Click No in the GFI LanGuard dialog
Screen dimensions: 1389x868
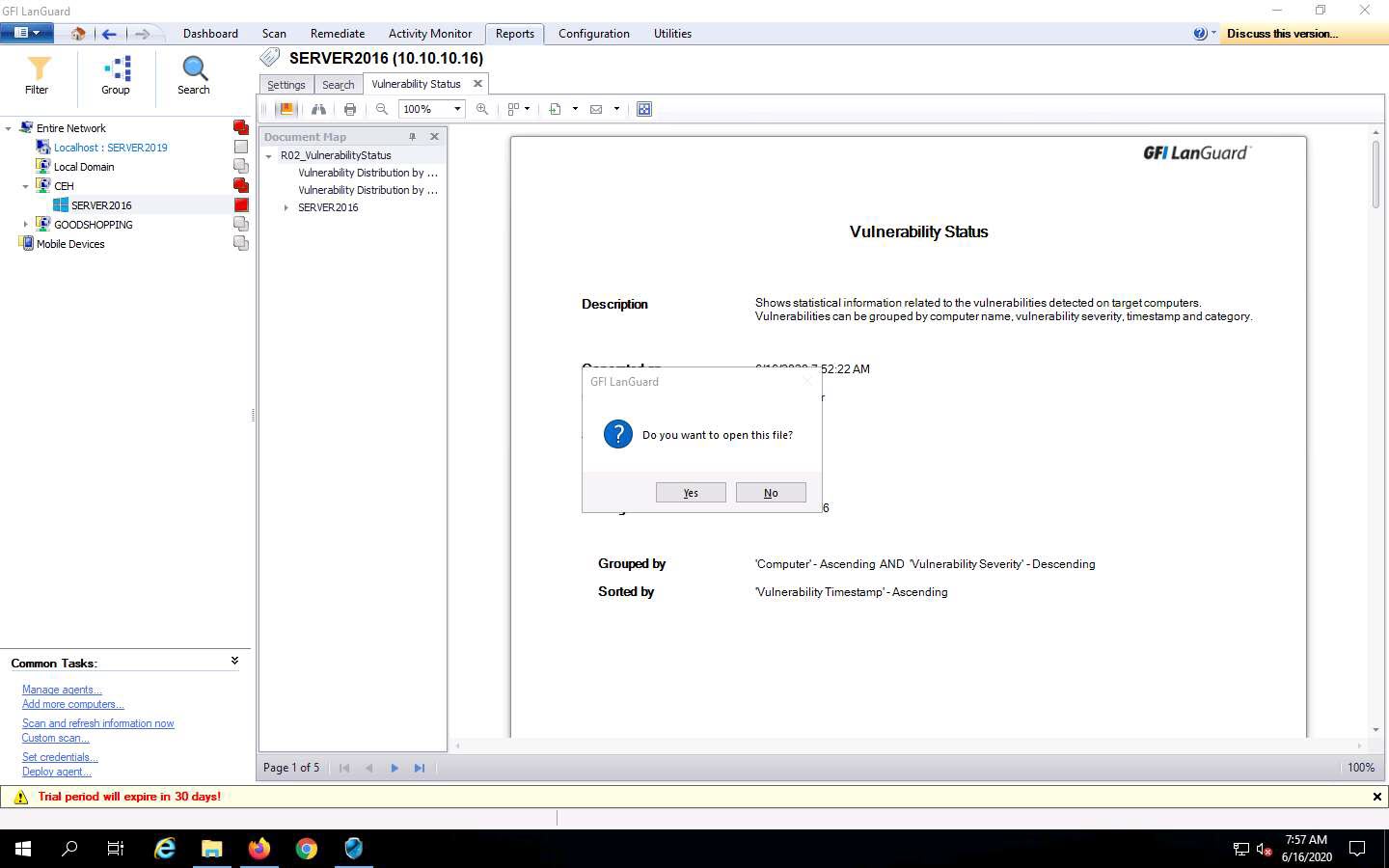[771, 493]
